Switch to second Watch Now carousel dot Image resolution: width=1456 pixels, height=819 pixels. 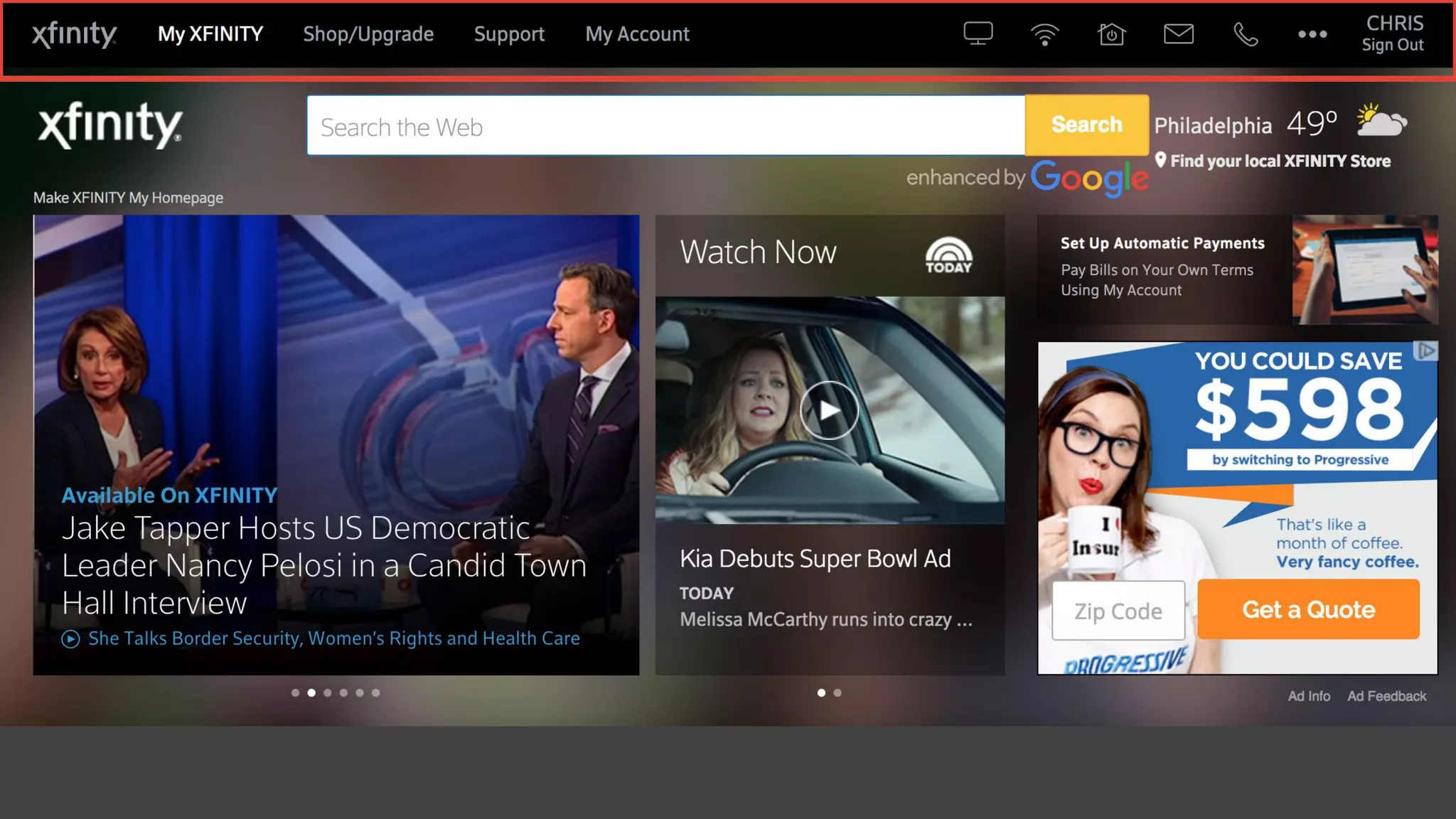[x=837, y=692]
